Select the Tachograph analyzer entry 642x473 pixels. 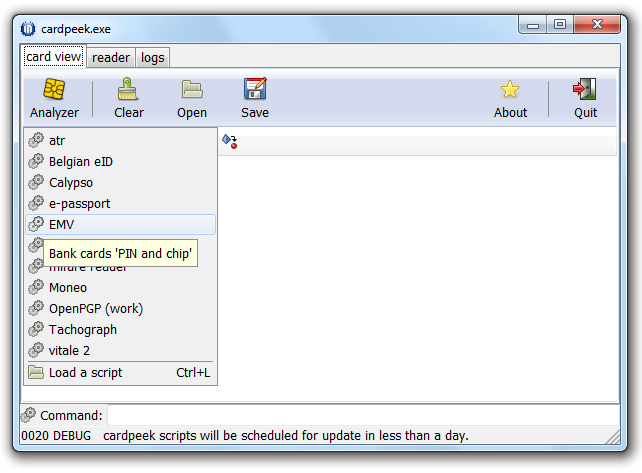click(x=82, y=330)
